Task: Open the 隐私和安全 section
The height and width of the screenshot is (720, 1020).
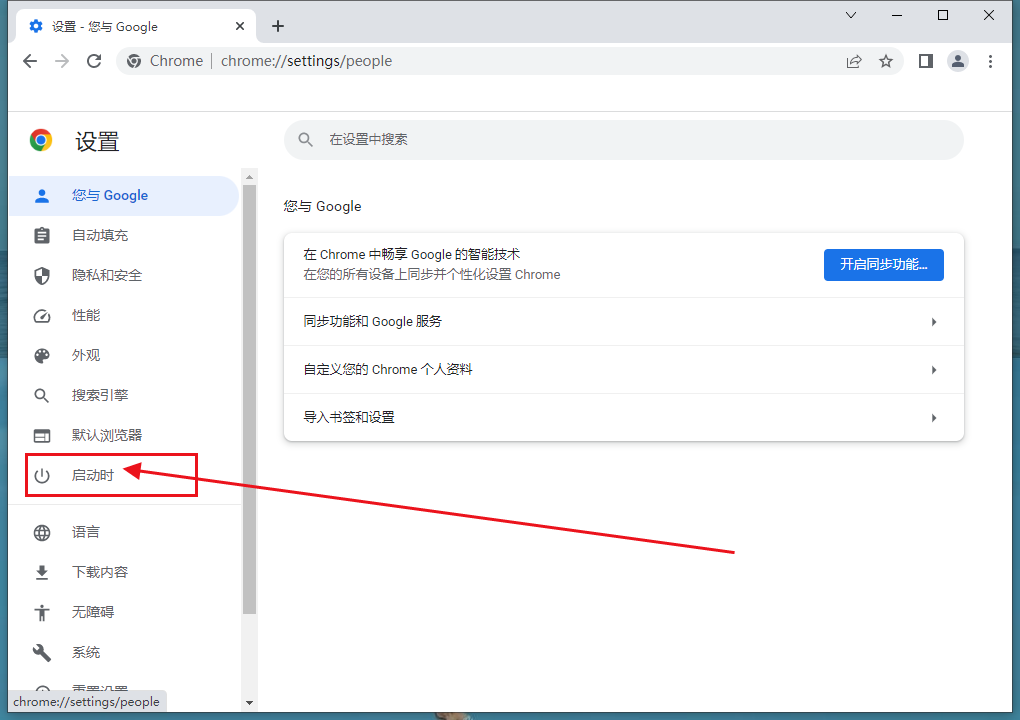Action: pos(124,276)
